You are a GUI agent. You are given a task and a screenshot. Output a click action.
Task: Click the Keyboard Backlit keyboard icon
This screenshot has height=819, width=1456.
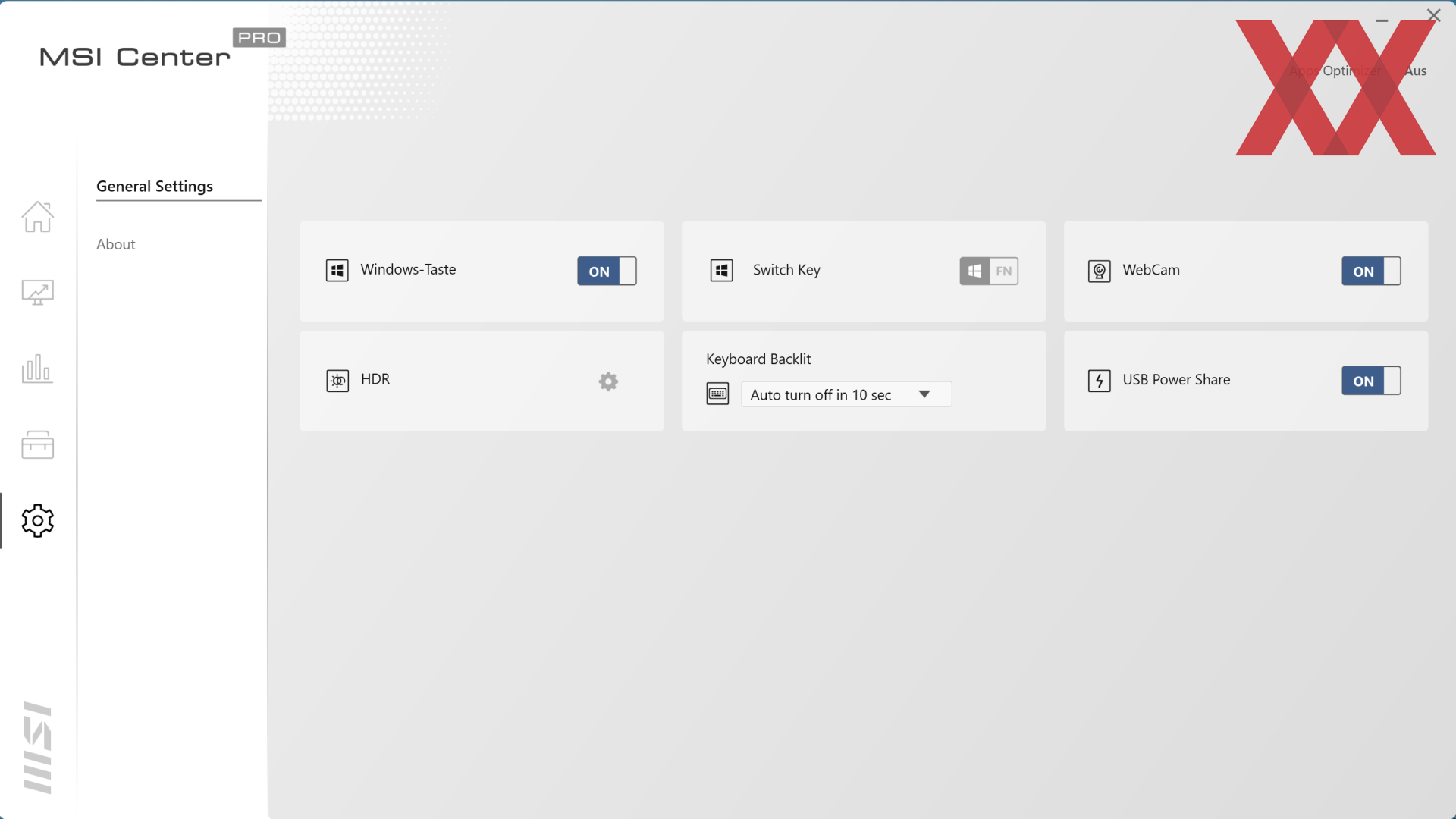[x=717, y=394]
